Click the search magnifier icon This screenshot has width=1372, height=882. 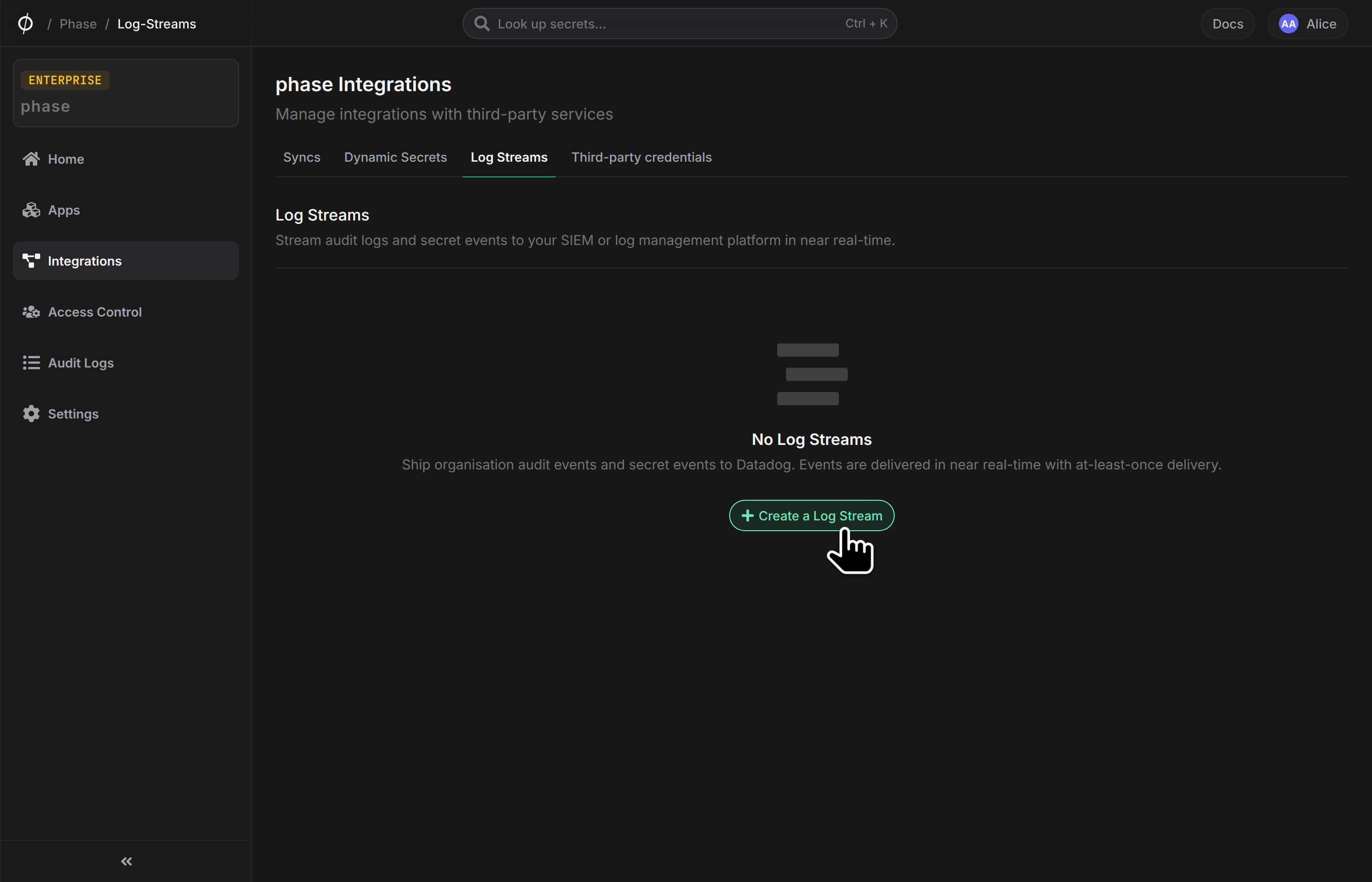482,24
